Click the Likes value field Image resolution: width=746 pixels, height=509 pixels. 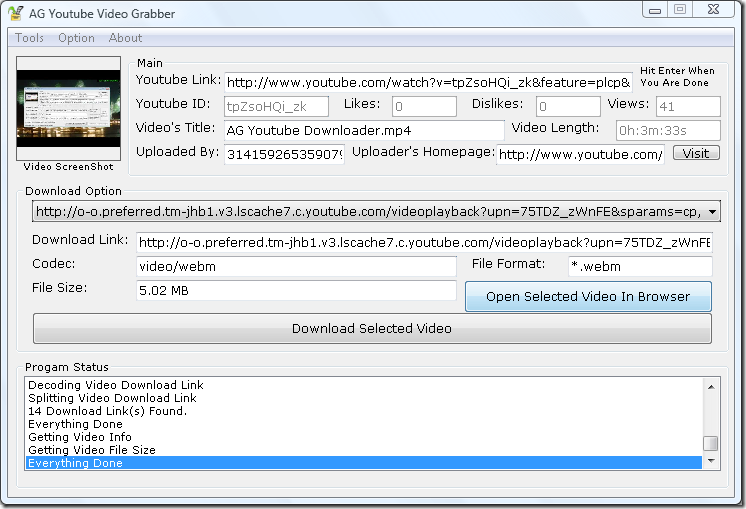(424, 107)
